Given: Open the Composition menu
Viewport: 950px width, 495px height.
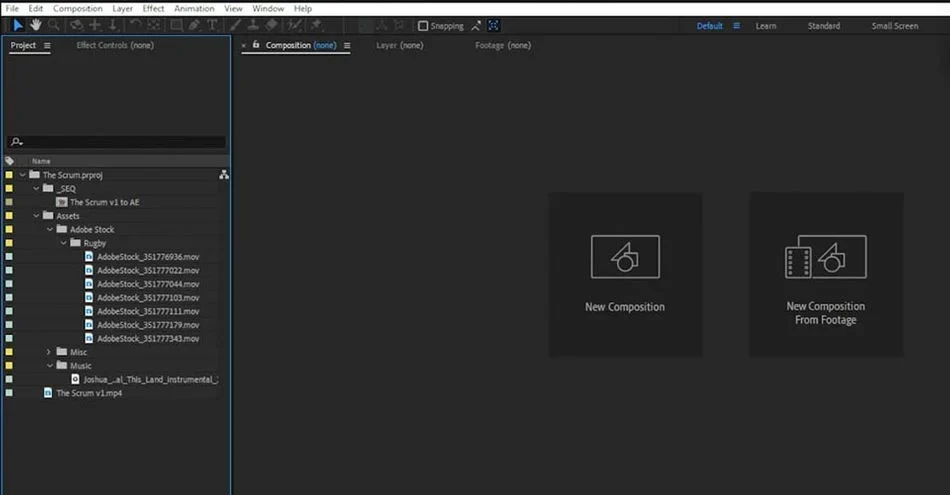Looking at the screenshot, I should (78, 8).
